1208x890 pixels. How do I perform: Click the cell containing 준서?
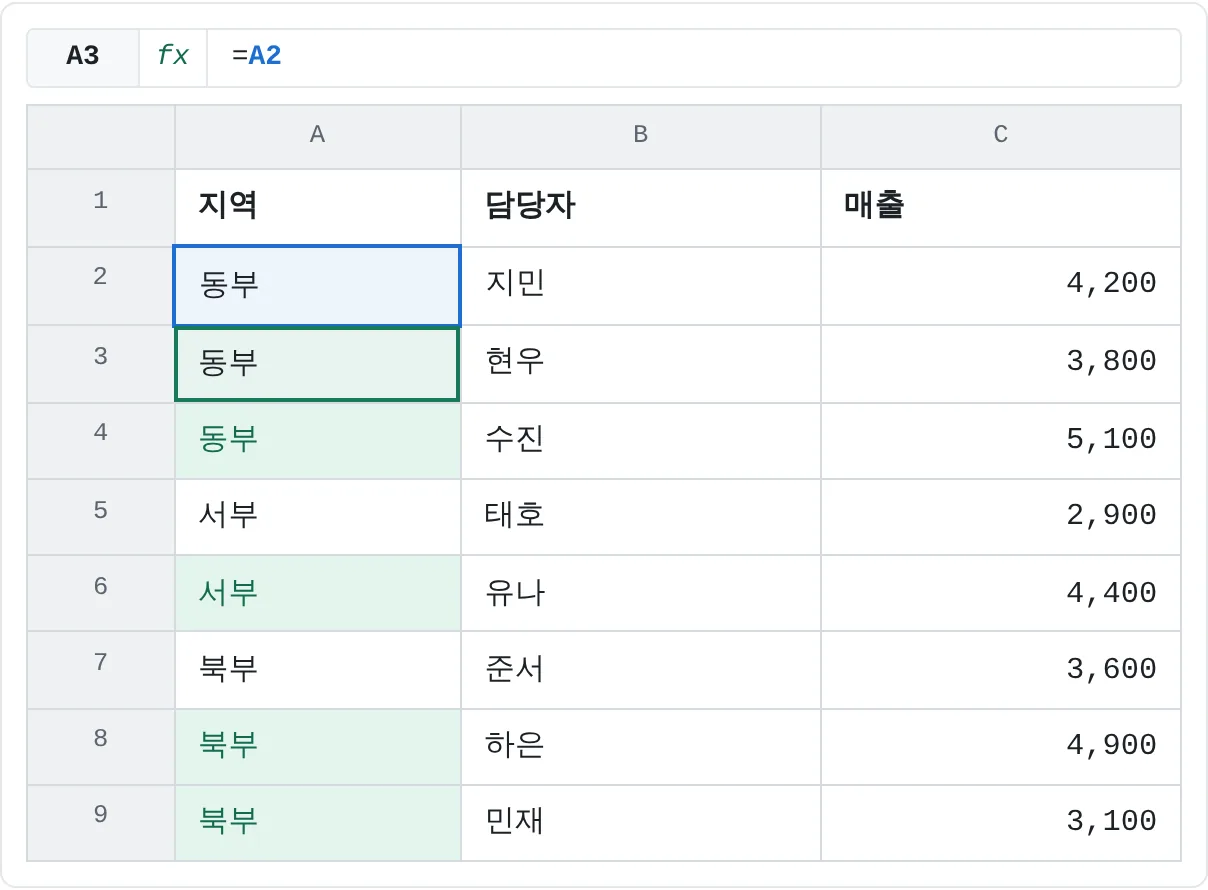click(641, 669)
